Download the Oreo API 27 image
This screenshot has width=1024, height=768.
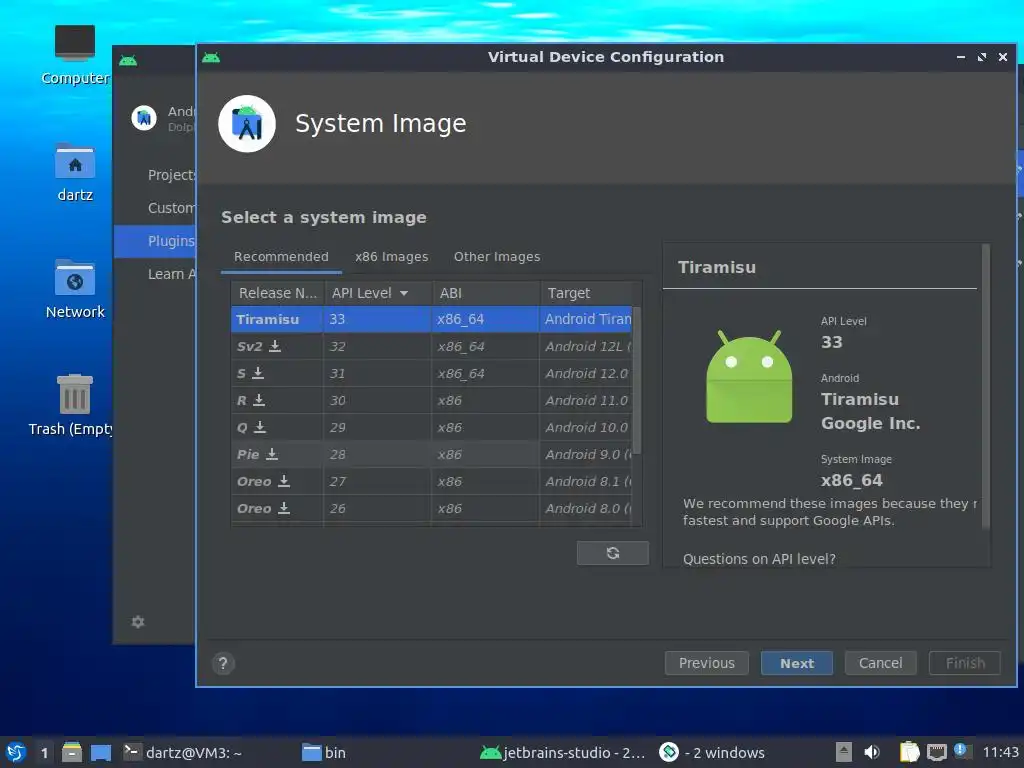coord(284,481)
